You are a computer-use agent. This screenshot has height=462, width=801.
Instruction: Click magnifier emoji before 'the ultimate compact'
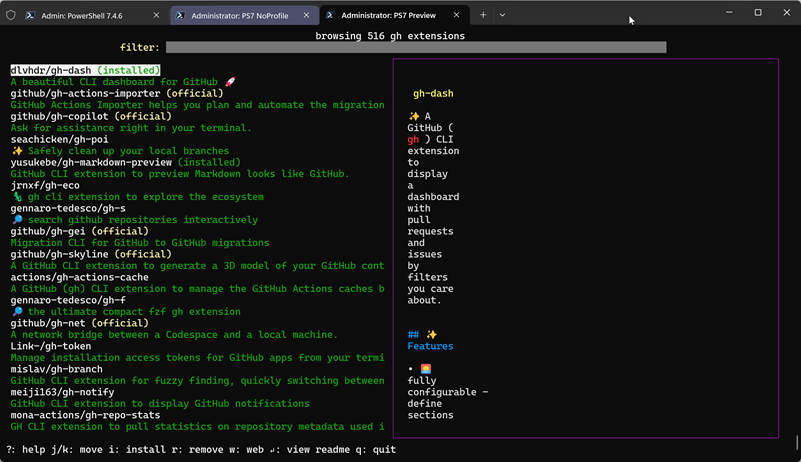click(x=17, y=312)
